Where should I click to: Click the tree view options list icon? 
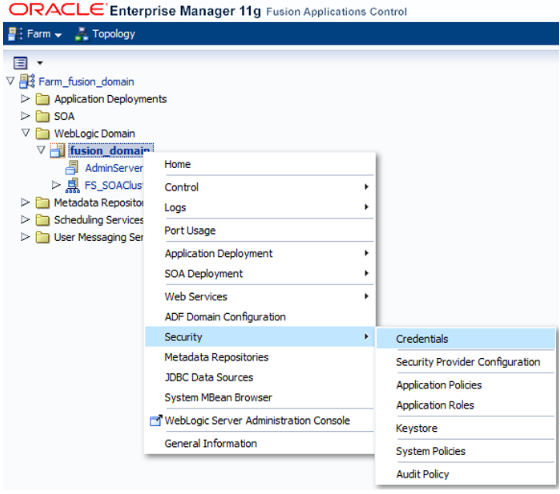(x=20, y=63)
